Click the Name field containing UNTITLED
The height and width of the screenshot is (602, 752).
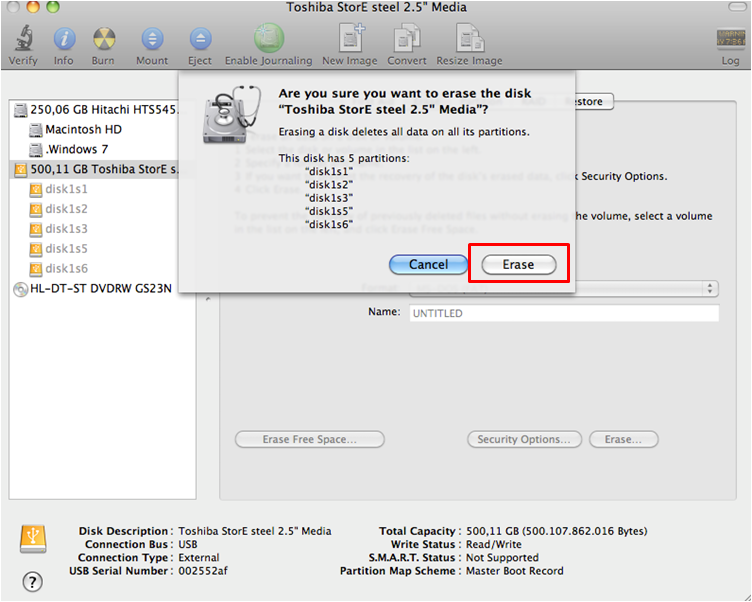tap(563, 313)
